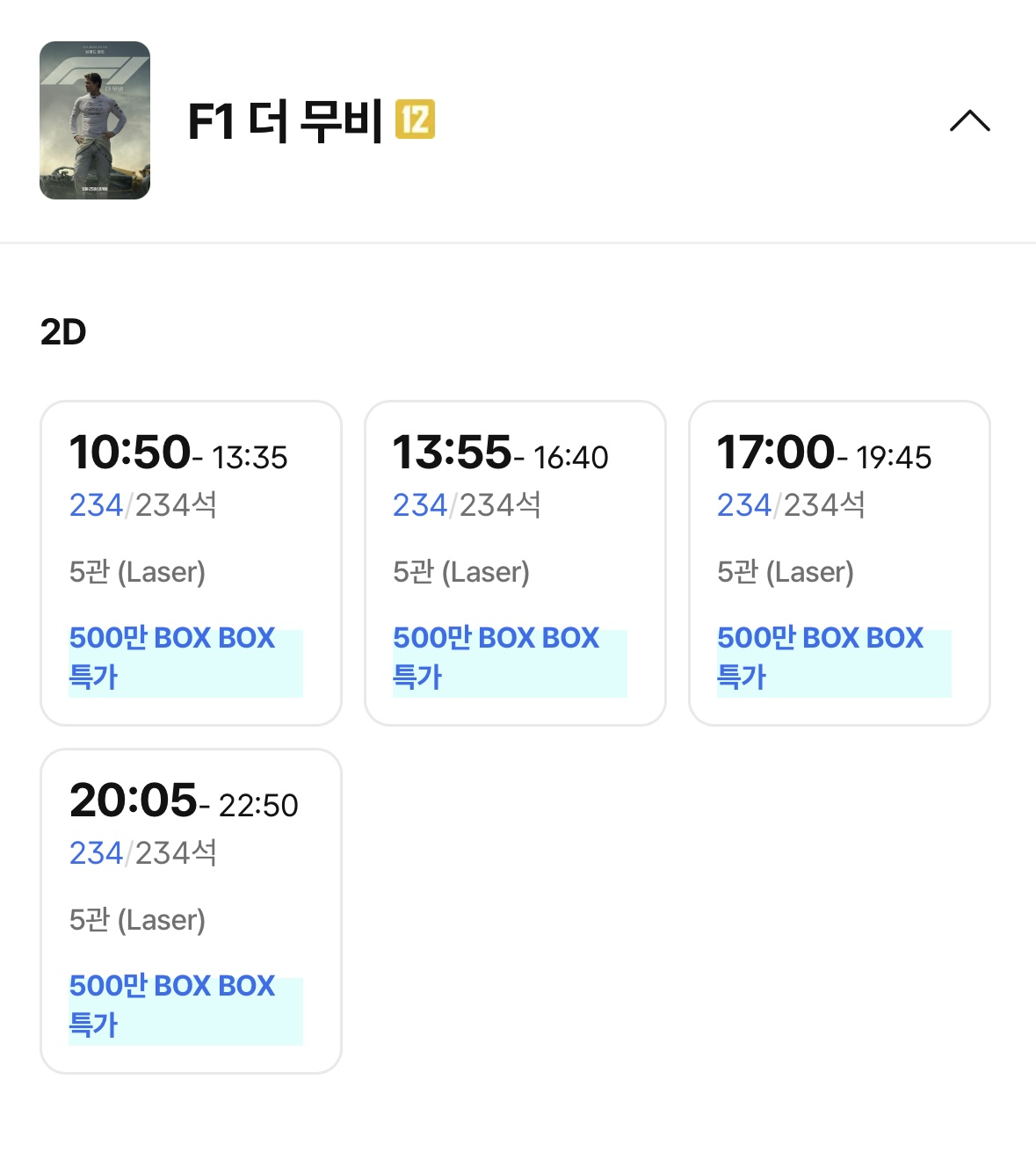Tap the 234/234석 seats of 17:00
This screenshot has height=1152, width=1036.
(791, 505)
